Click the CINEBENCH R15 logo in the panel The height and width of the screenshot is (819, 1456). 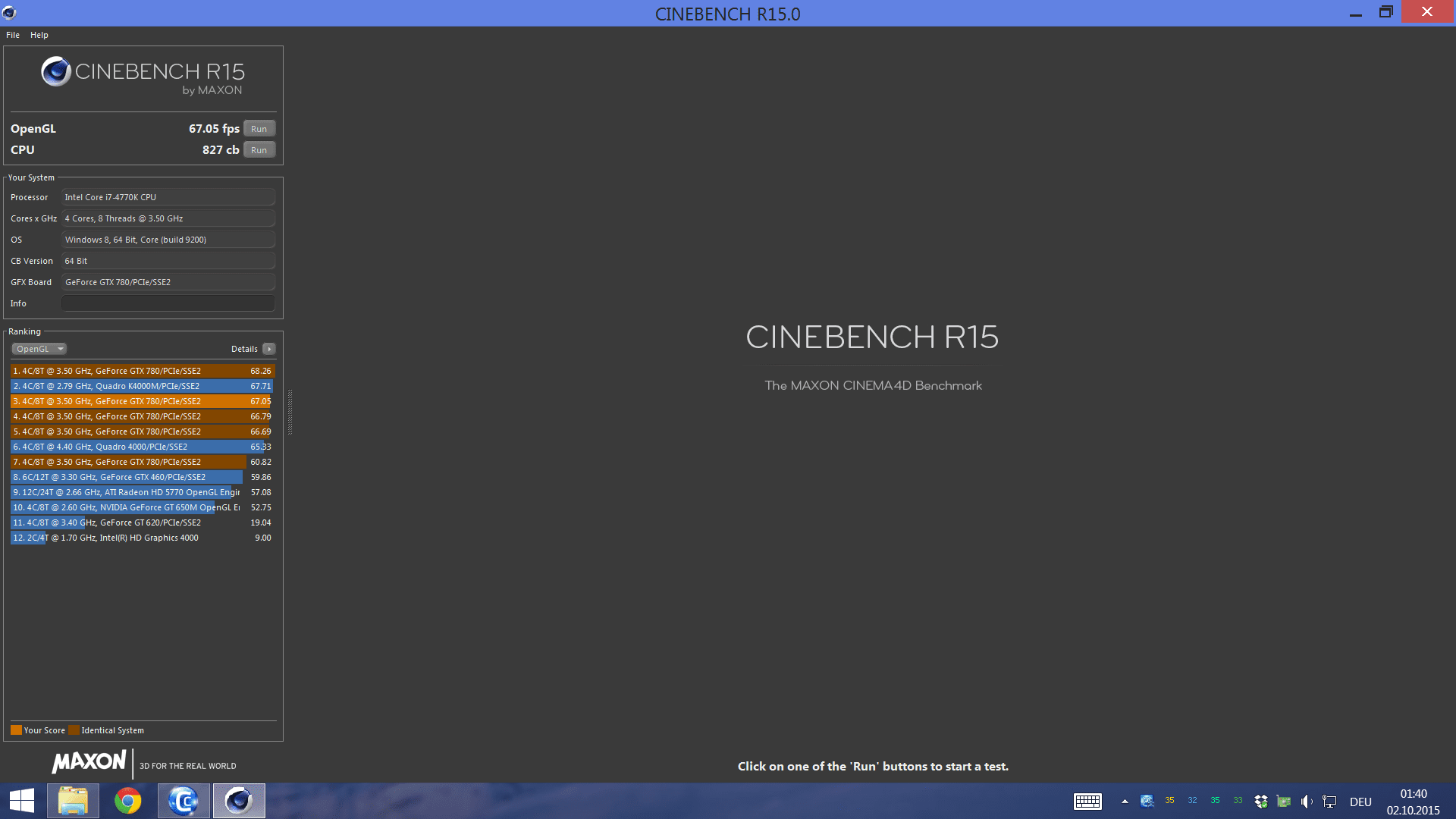(143, 76)
